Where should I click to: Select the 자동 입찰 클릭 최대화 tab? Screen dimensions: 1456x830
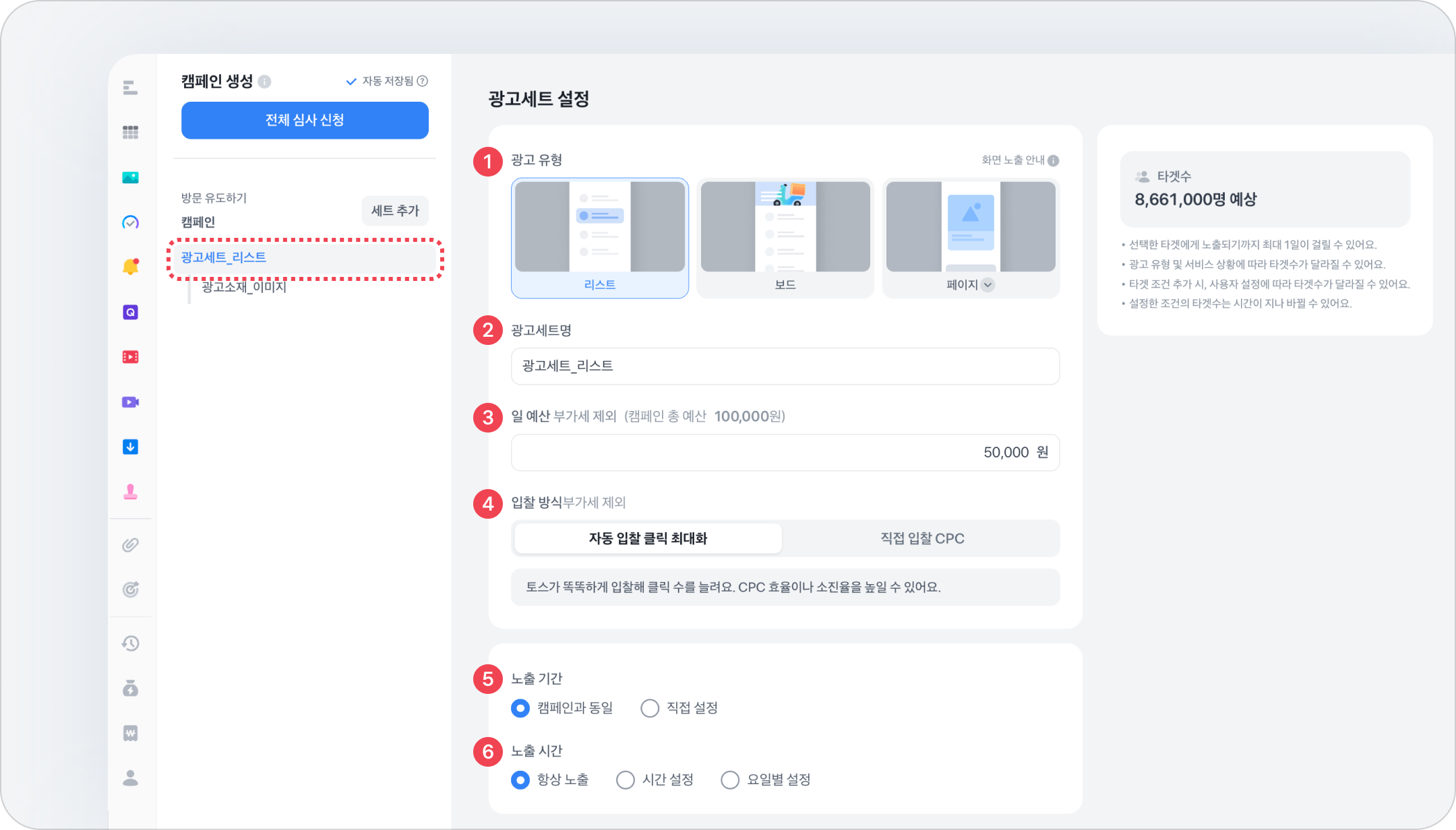(x=647, y=538)
